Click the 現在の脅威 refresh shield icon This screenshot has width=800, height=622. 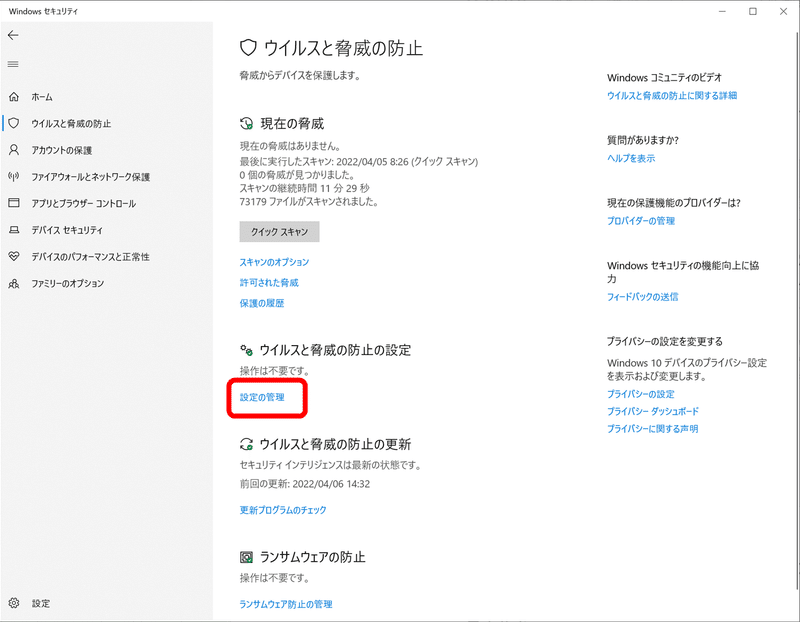coord(246,123)
